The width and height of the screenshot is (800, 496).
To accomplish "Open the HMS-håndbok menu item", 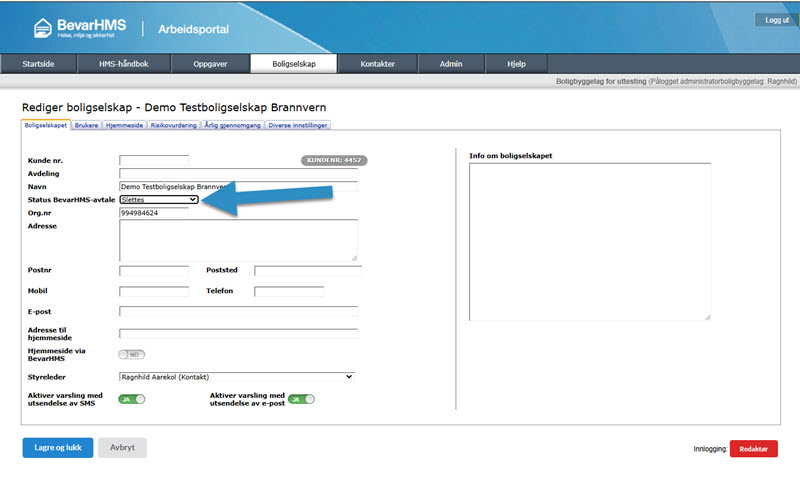I will tap(124, 64).
